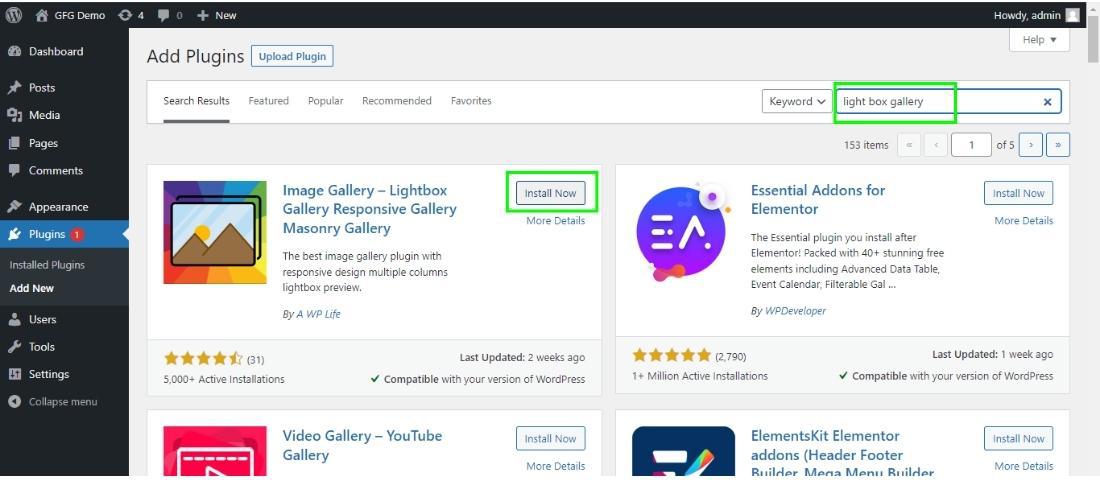This screenshot has height=480, width=1100.
Task: Install Essential Addons for Elementor
Action: [1019, 193]
